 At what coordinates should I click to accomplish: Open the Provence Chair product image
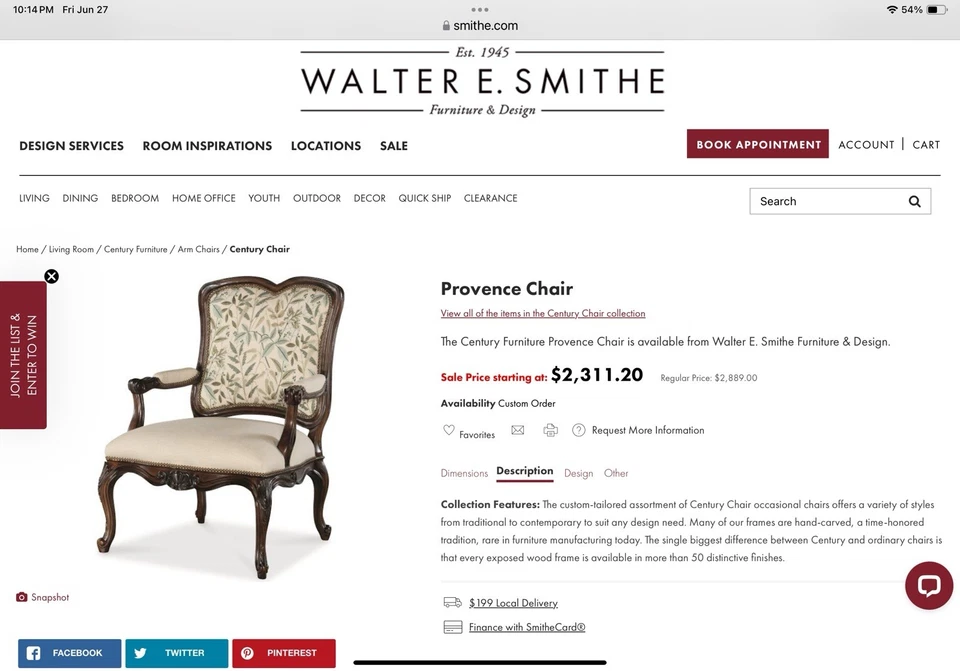[222, 427]
